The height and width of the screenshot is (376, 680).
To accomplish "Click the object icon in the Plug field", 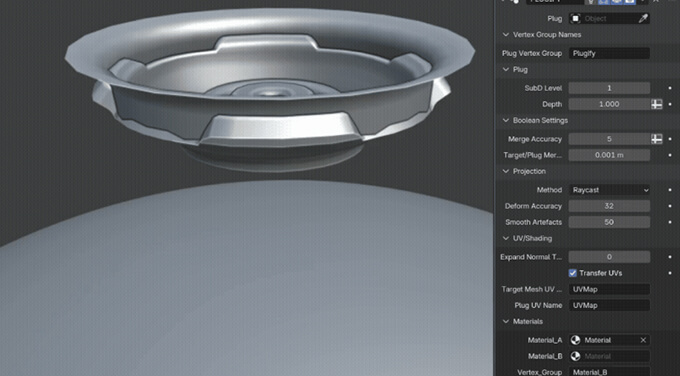I will coord(575,19).
